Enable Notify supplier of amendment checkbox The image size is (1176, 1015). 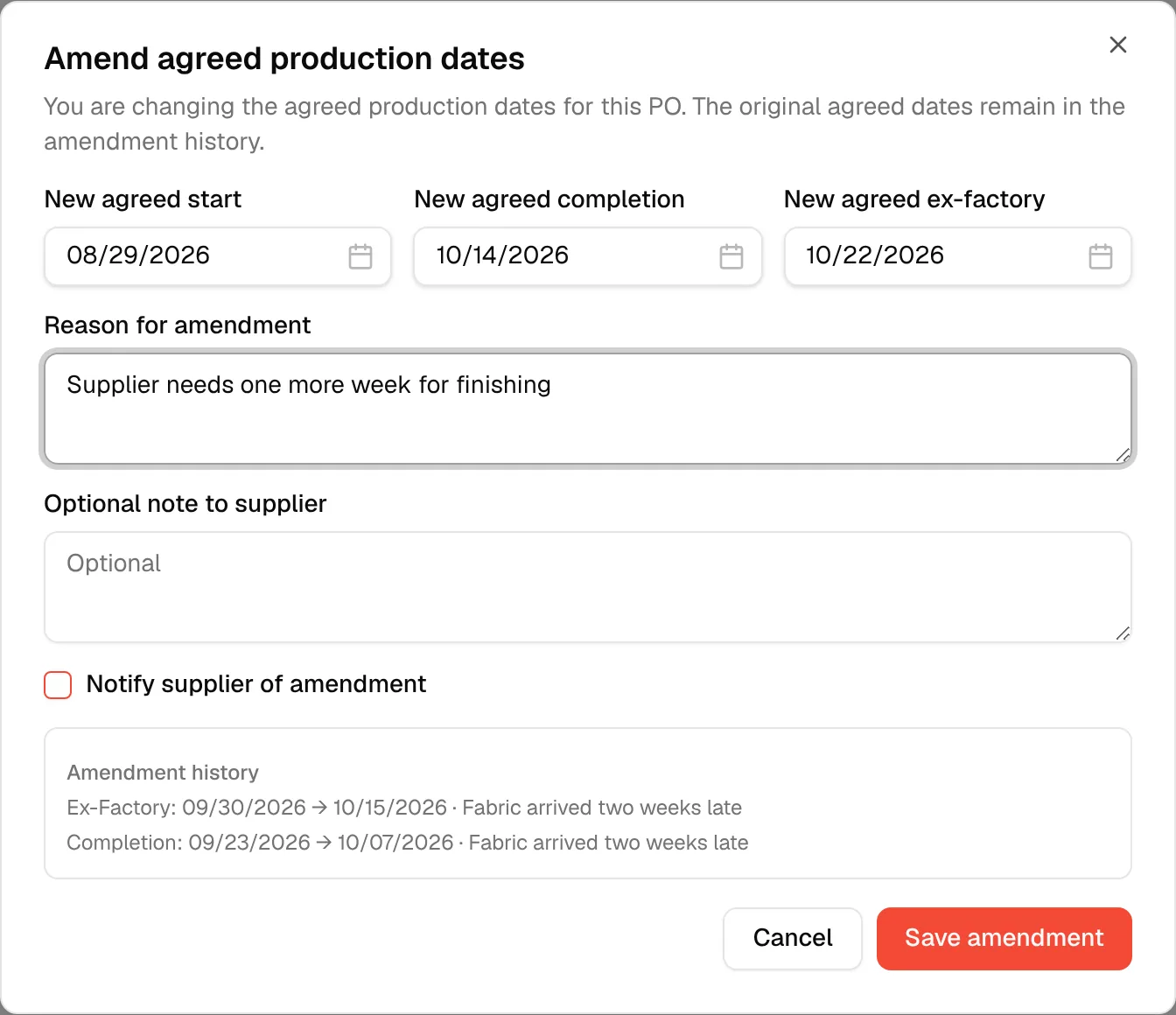point(58,685)
